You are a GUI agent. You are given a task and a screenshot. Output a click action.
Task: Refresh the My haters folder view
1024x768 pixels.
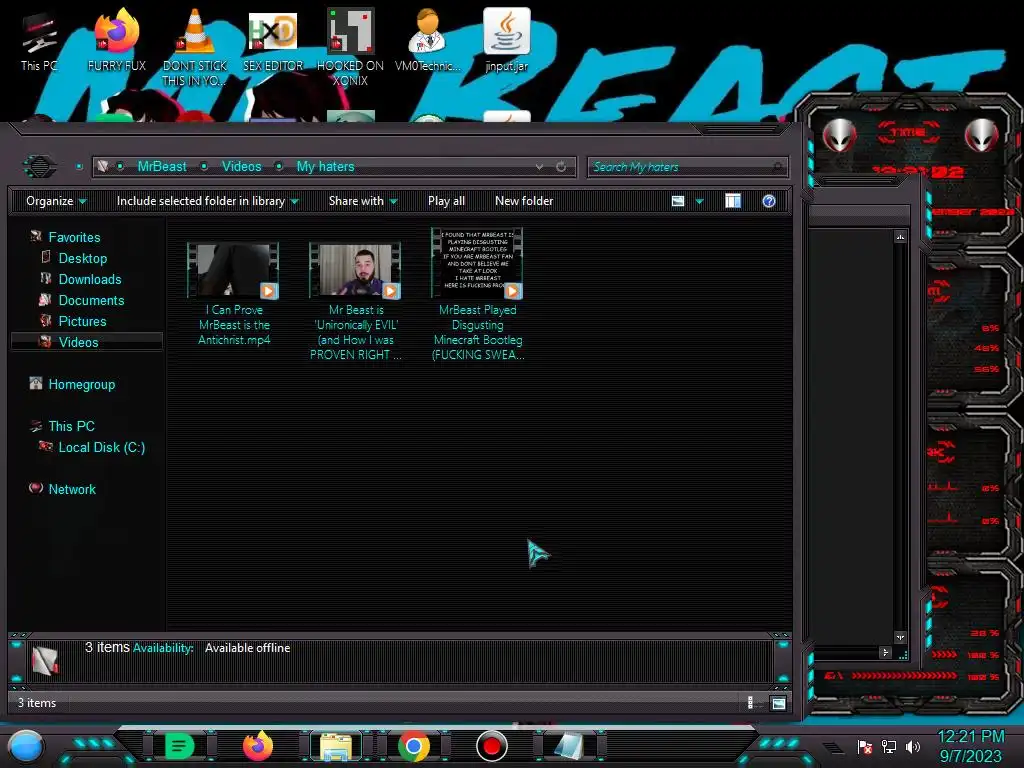561,167
